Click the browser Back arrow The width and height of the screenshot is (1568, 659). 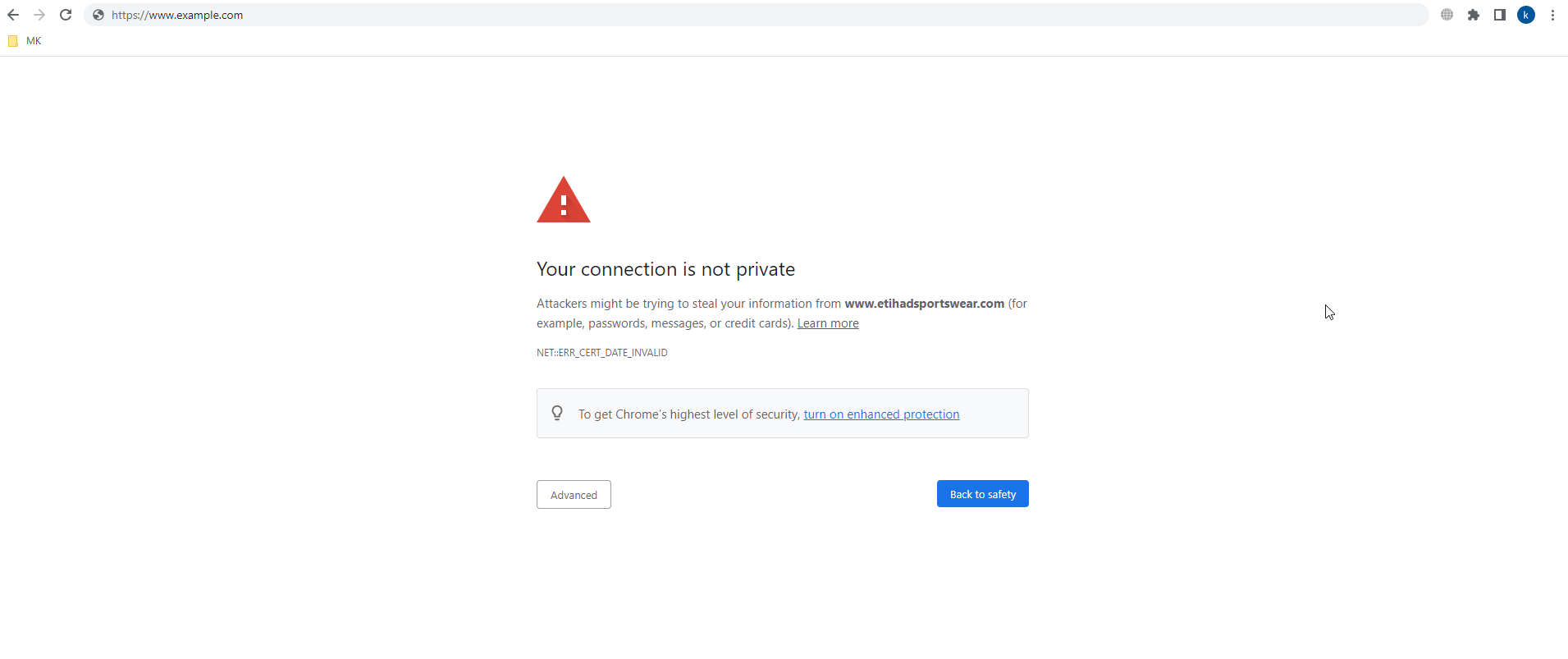point(13,15)
